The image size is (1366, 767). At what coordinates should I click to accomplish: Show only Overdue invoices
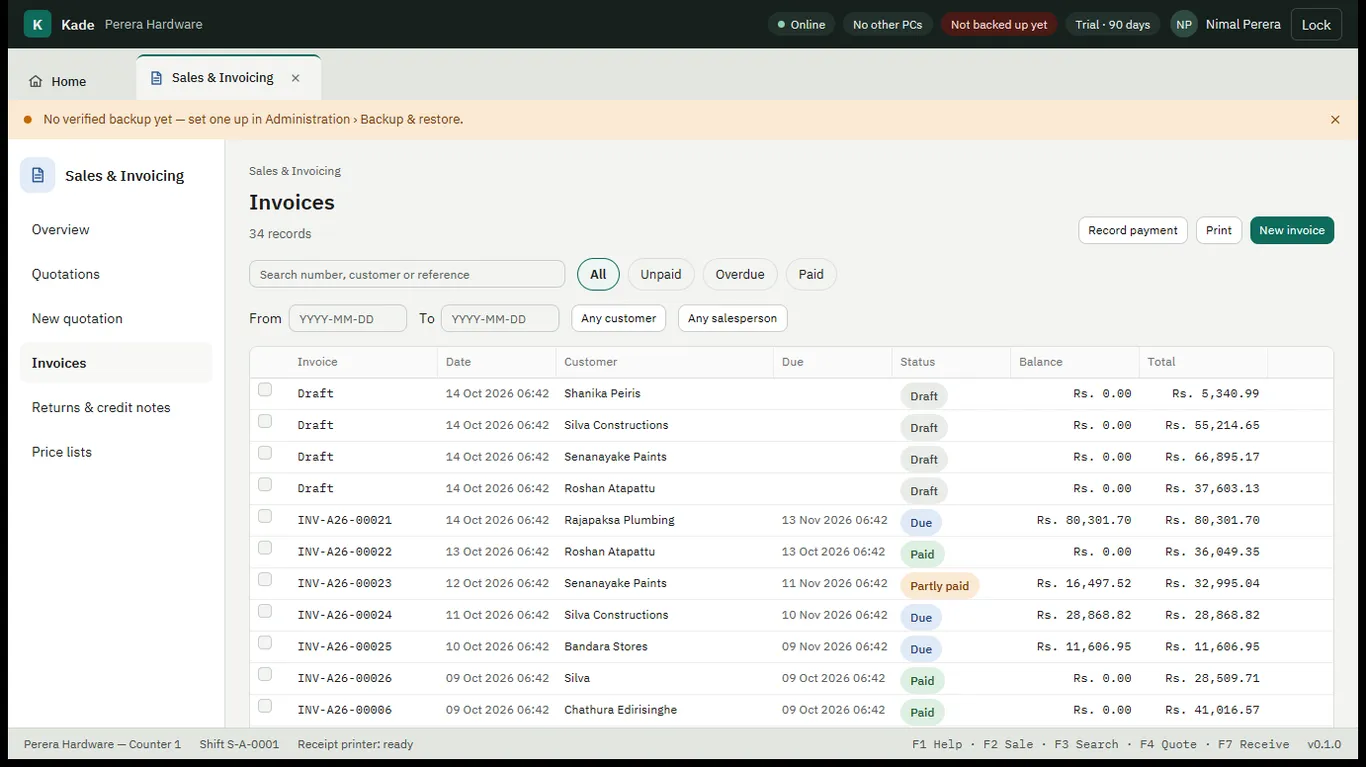point(740,274)
